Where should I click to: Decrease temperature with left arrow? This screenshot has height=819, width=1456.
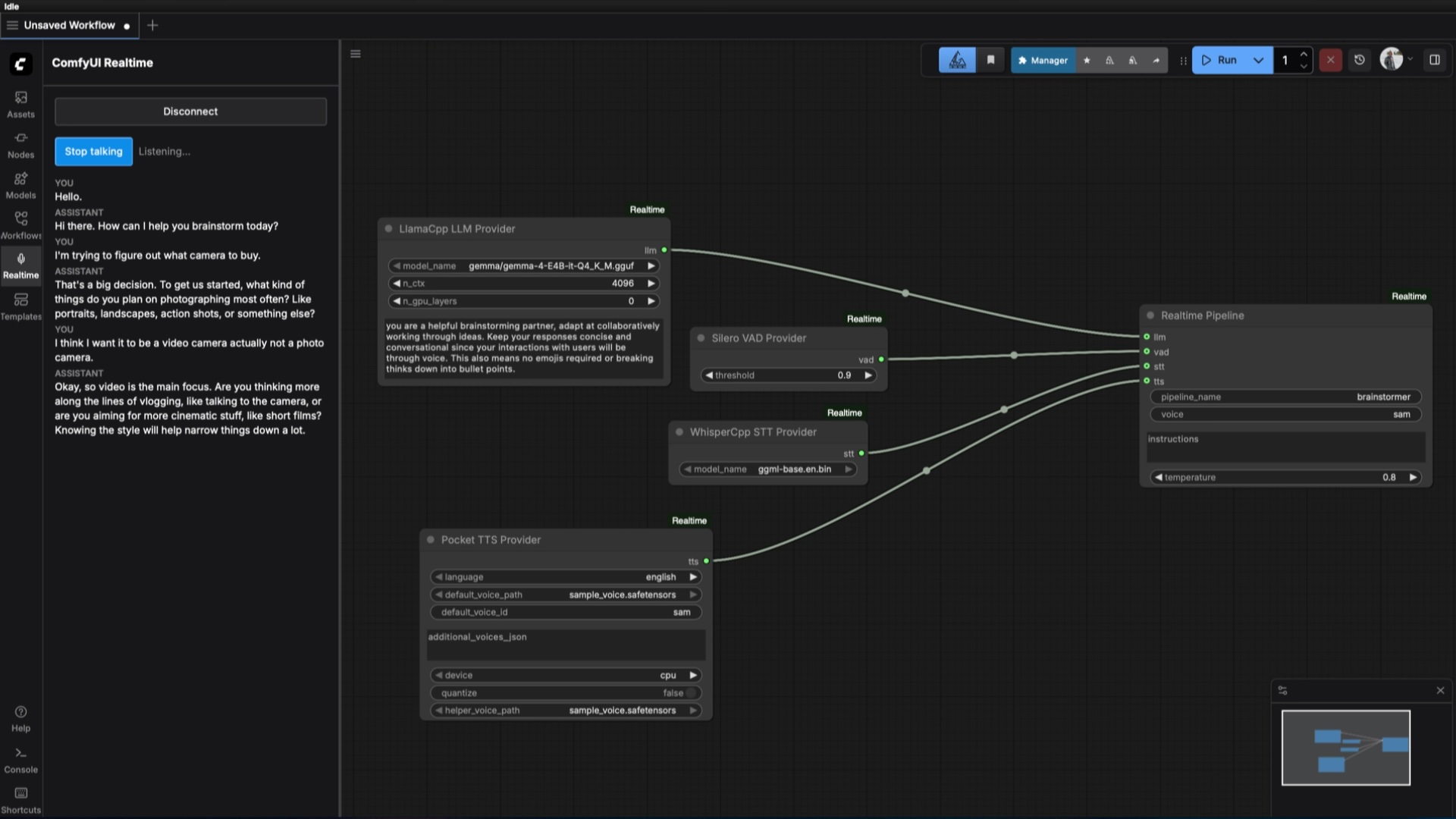1158,478
